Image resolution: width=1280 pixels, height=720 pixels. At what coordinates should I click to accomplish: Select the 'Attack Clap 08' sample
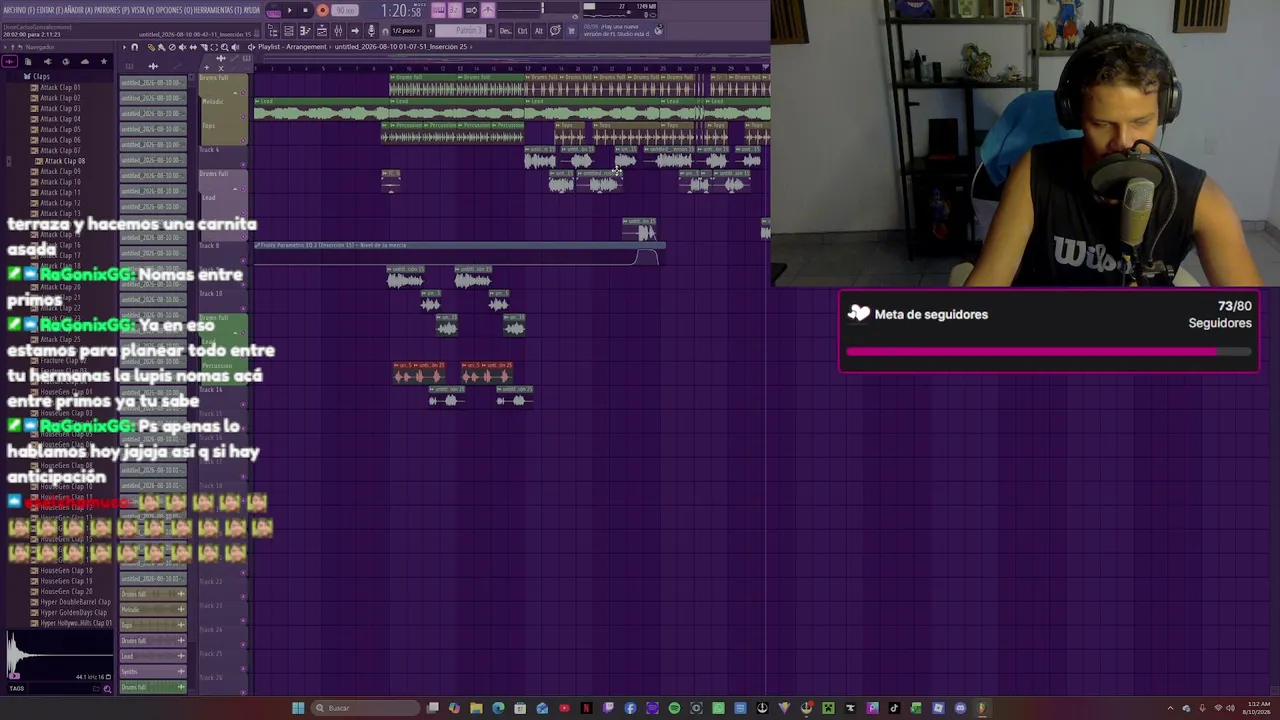(x=64, y=161)
